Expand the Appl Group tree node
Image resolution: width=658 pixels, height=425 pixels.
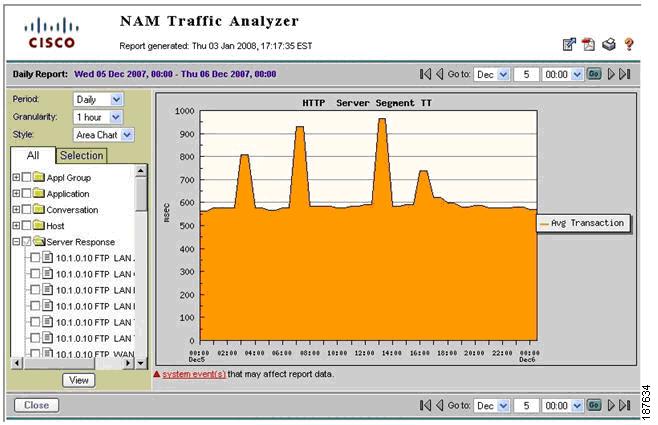tap(16, 177)
